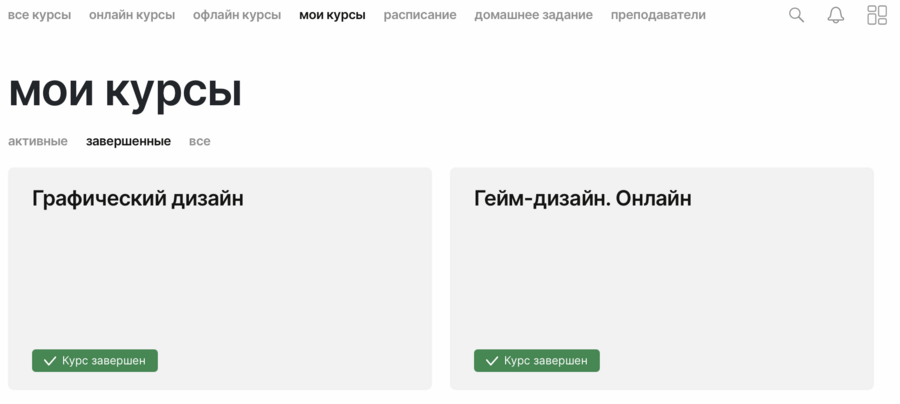Click checkmark icon on Графический дизайн card
The height and width of the screenshot is (404, 900).
tap(49, 361)
